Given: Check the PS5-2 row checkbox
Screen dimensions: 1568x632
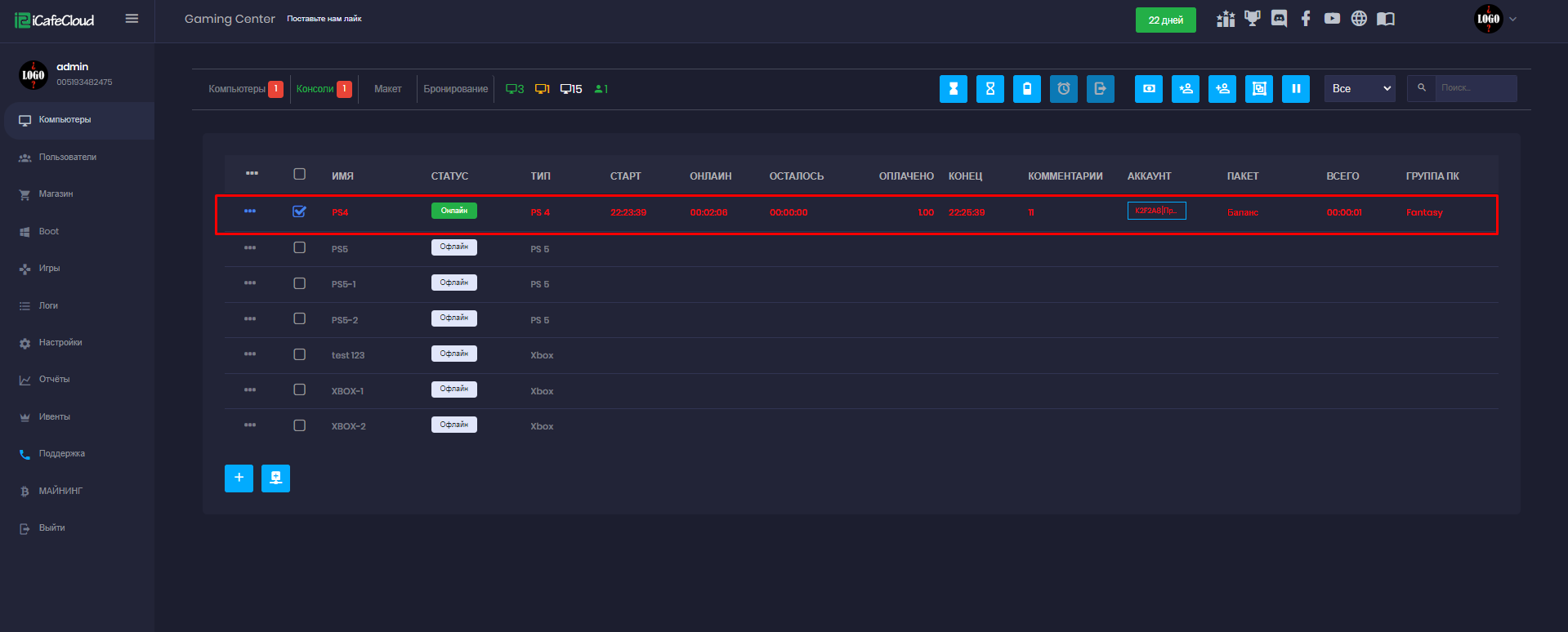Looking at the screenshot, I should 300,318.
